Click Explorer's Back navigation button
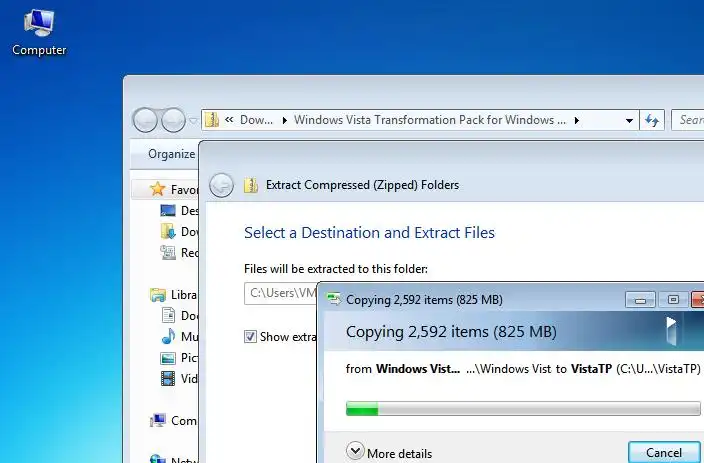The width and height of the screenshot is (704, 463). [145, 120]
